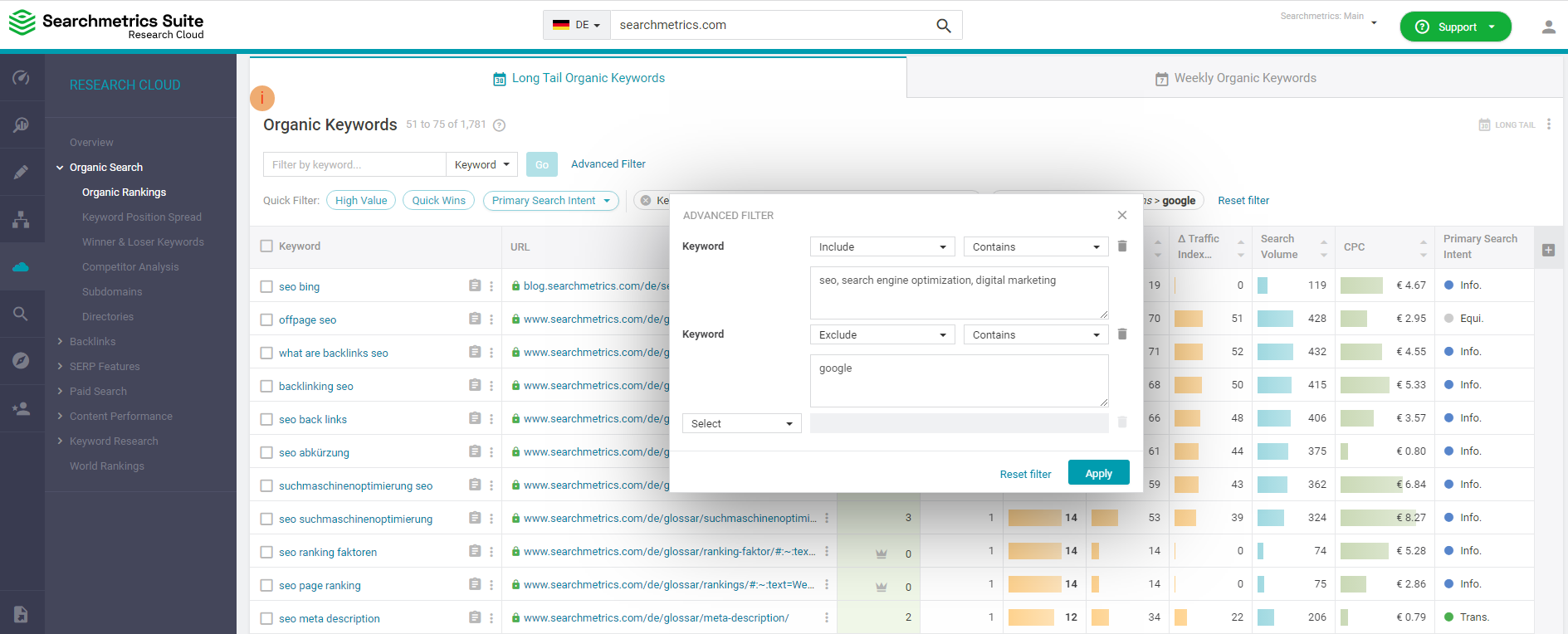Open the three-dot menu for offpage seo
This screenshot has width=1568, height=634.
[x=491, y=319]
